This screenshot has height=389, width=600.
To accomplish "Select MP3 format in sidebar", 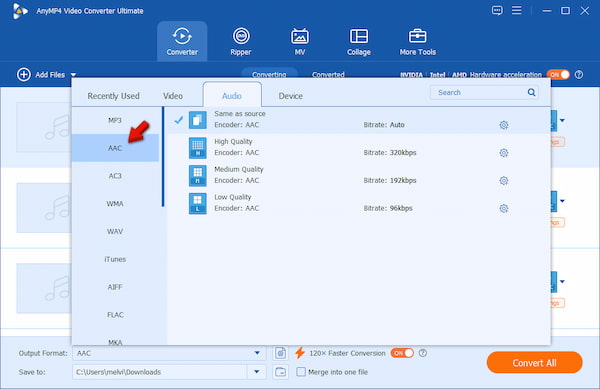I will pyautogui.click(x=115, y=120).
